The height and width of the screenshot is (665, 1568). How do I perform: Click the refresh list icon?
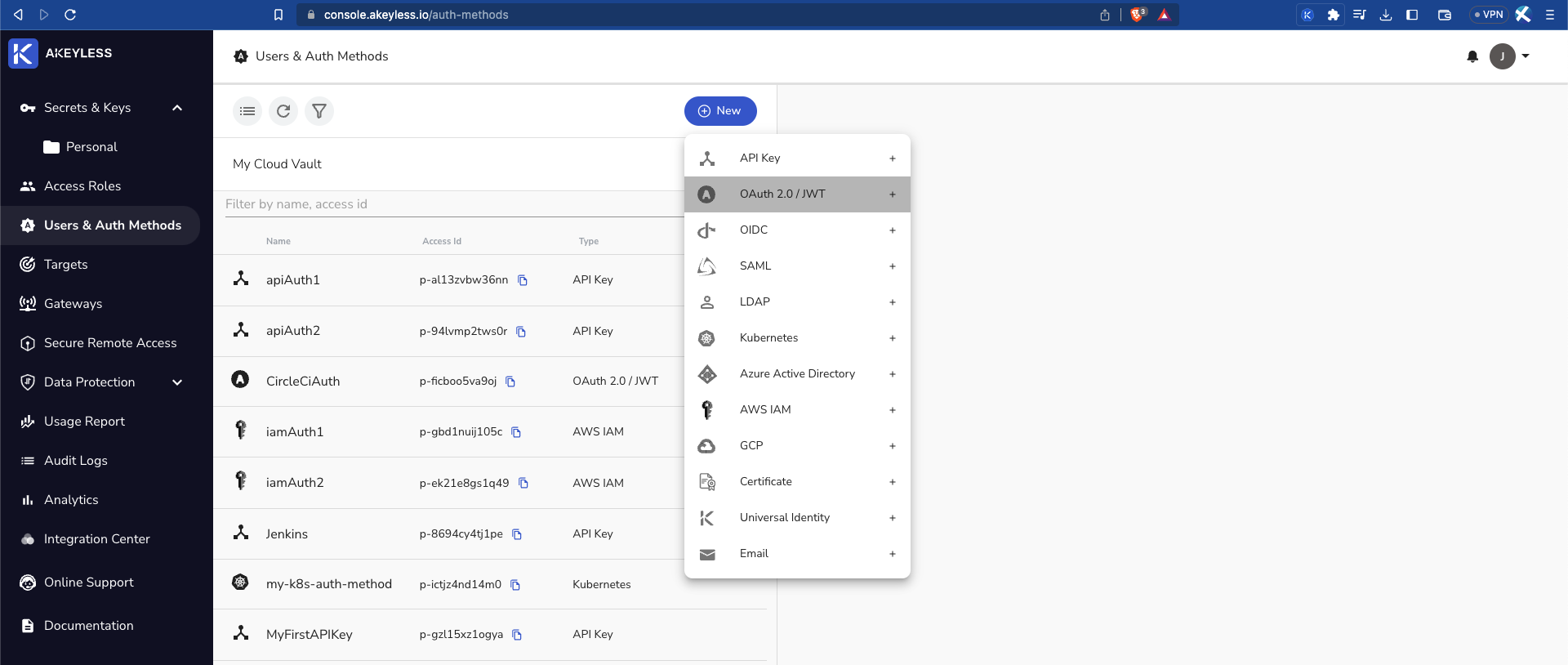click(283, 111)
